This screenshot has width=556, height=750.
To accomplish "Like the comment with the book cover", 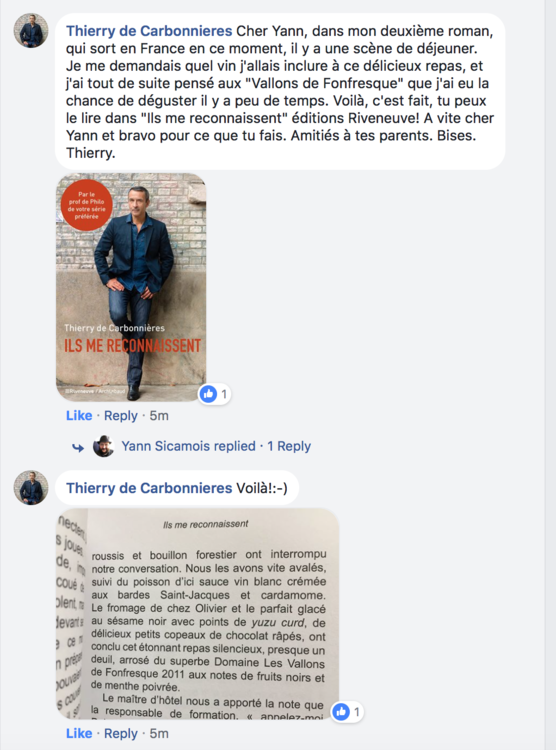I will [x=79, y=416].
